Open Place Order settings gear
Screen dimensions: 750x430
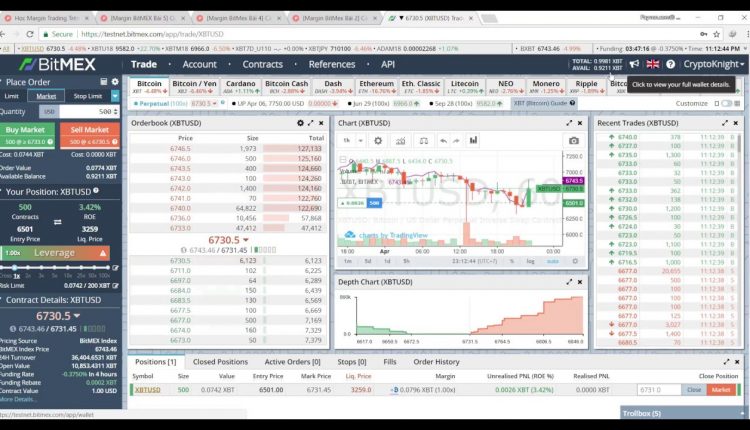(x=115, y=82)
